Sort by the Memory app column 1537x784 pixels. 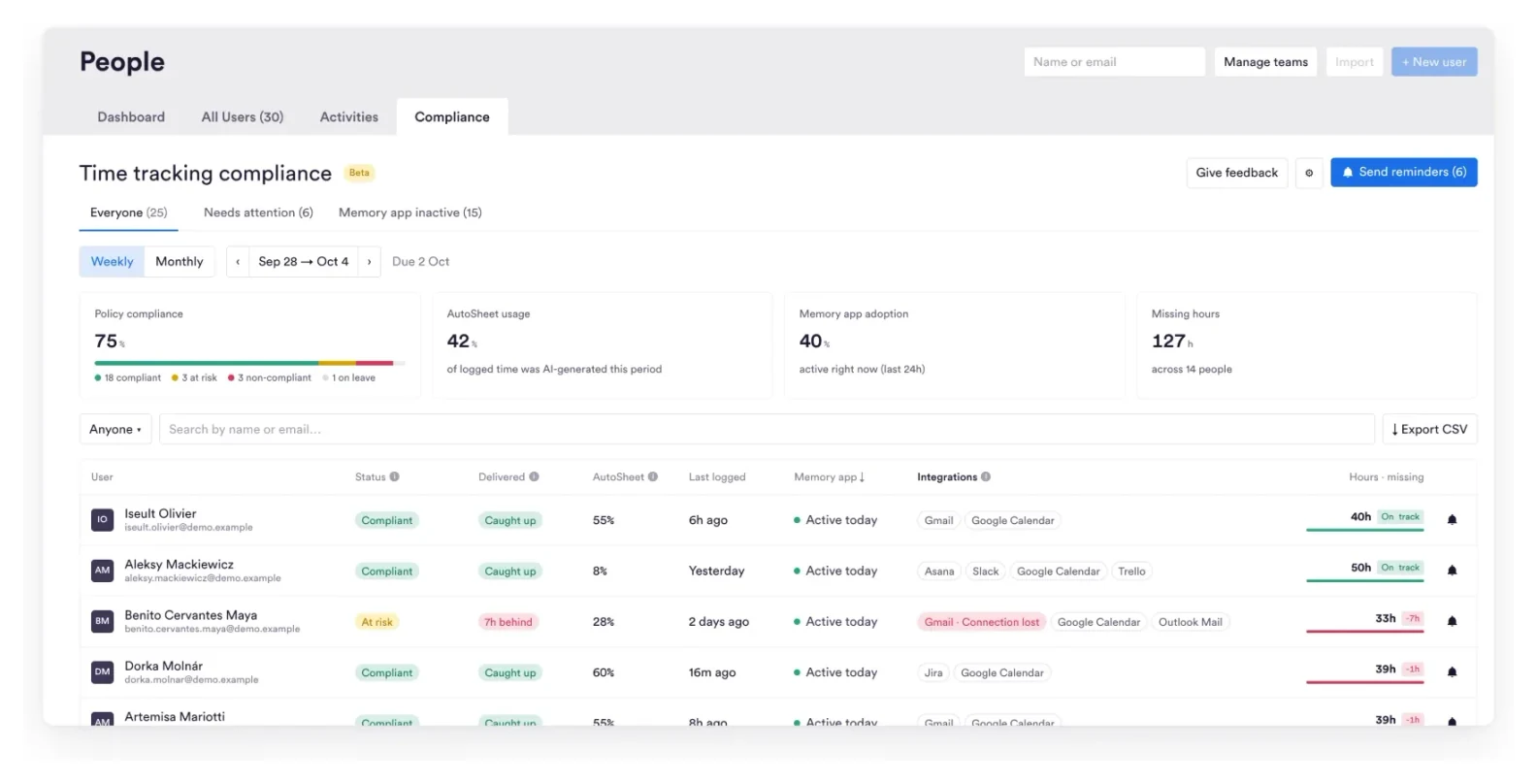click(x=829, y=477)
